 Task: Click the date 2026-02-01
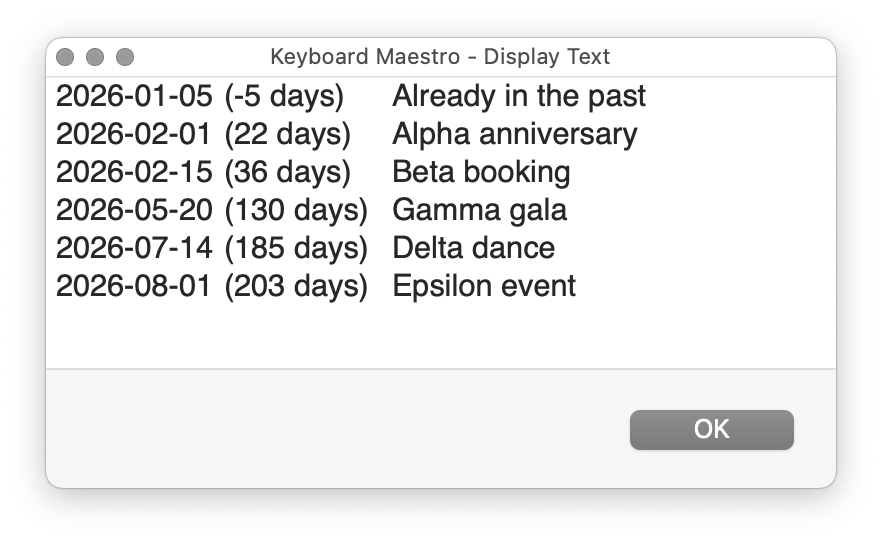(x=134, y=135)
